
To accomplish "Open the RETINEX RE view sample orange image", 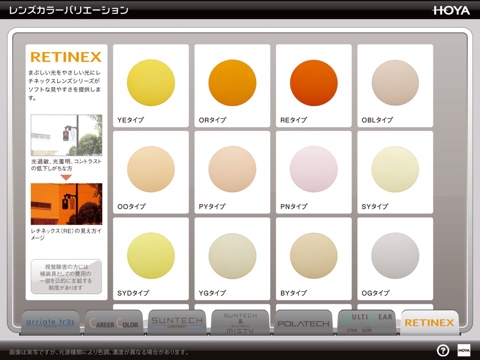I will click(x=66, y=204).
